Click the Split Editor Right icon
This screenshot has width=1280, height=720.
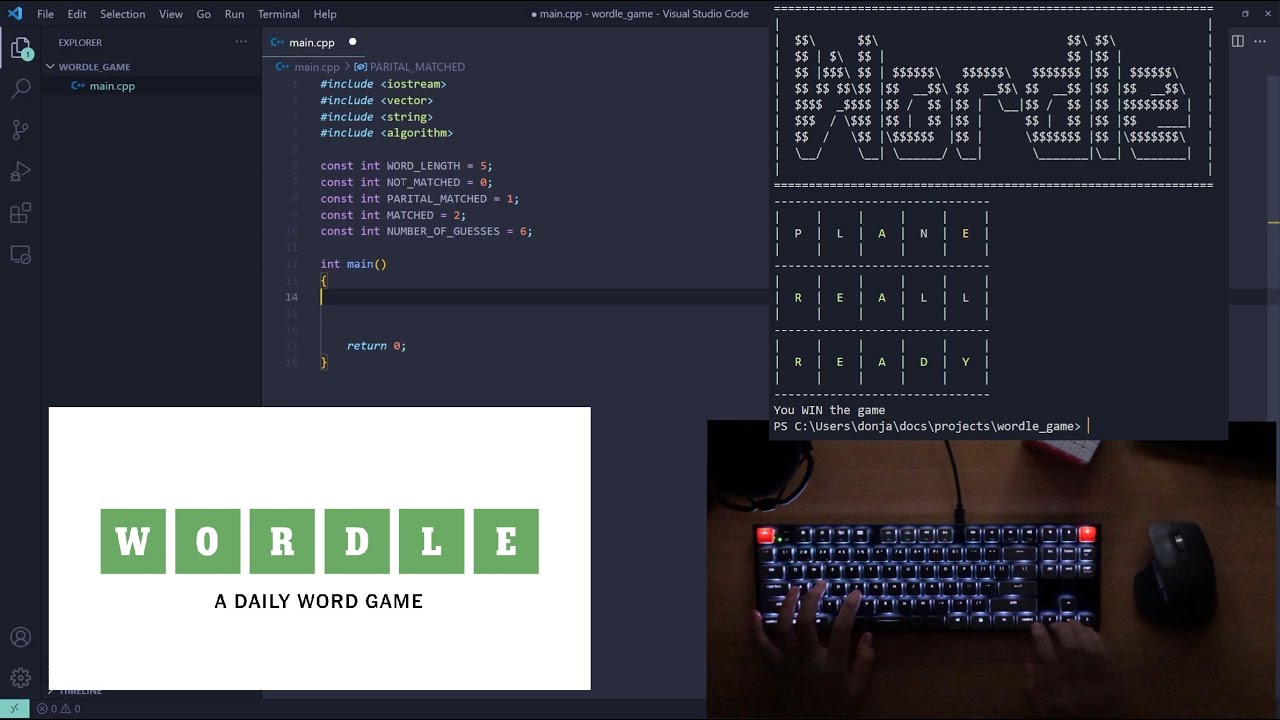(1237, 41)
